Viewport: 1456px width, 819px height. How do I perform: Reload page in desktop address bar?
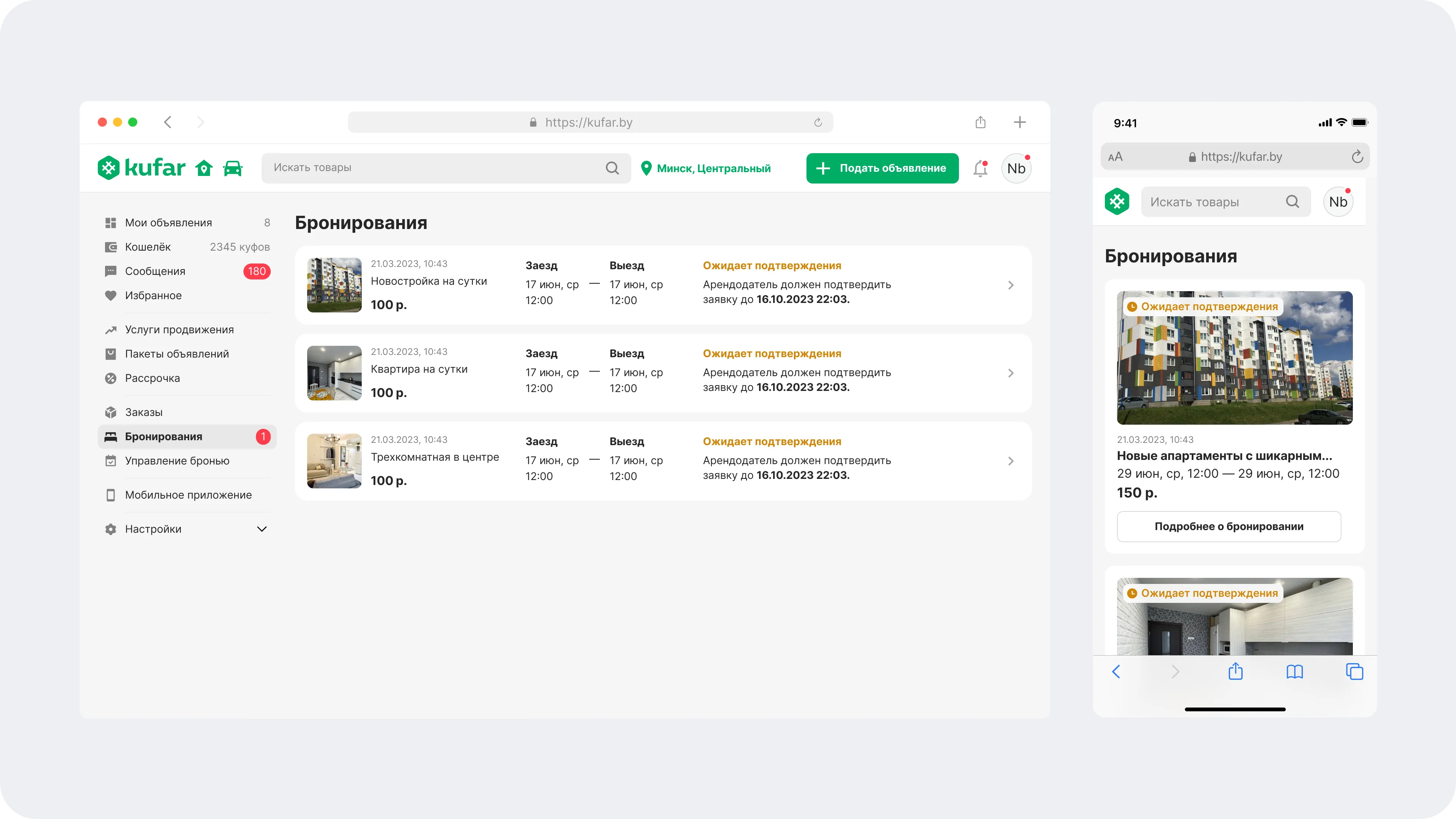tap(817, 122)
